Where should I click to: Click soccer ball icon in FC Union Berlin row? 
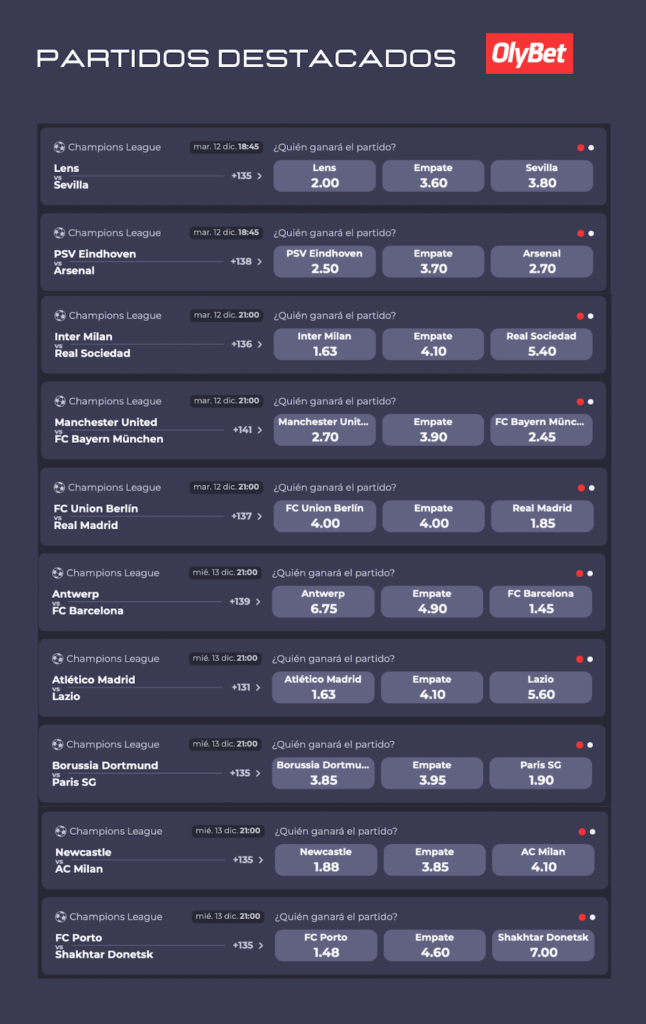pos(59,488)
